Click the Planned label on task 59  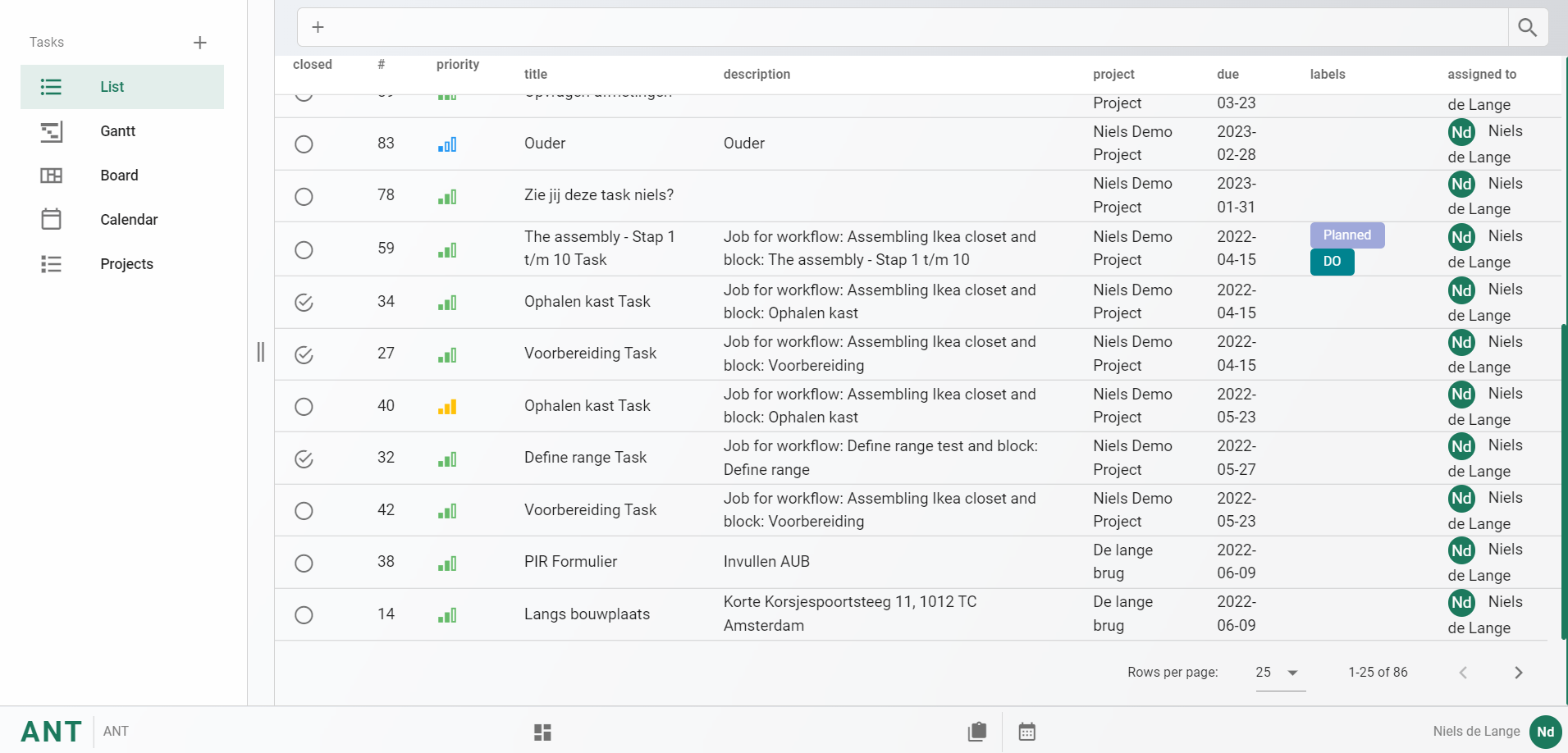[1346, 235]
